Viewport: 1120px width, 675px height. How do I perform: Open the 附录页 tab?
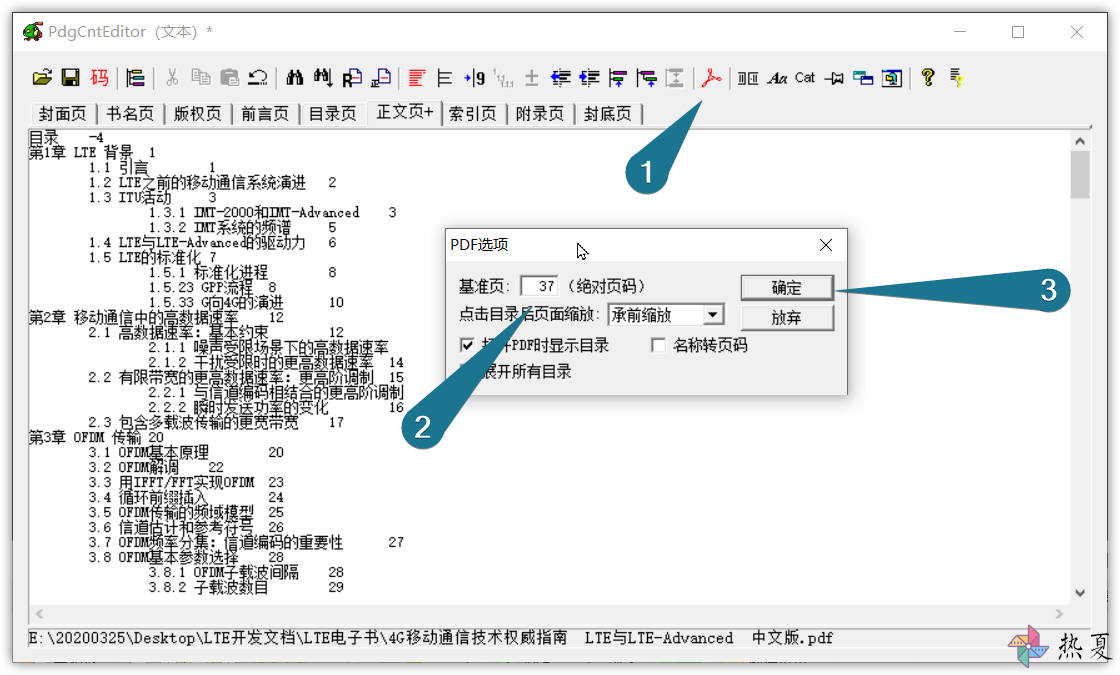(540, 114)
